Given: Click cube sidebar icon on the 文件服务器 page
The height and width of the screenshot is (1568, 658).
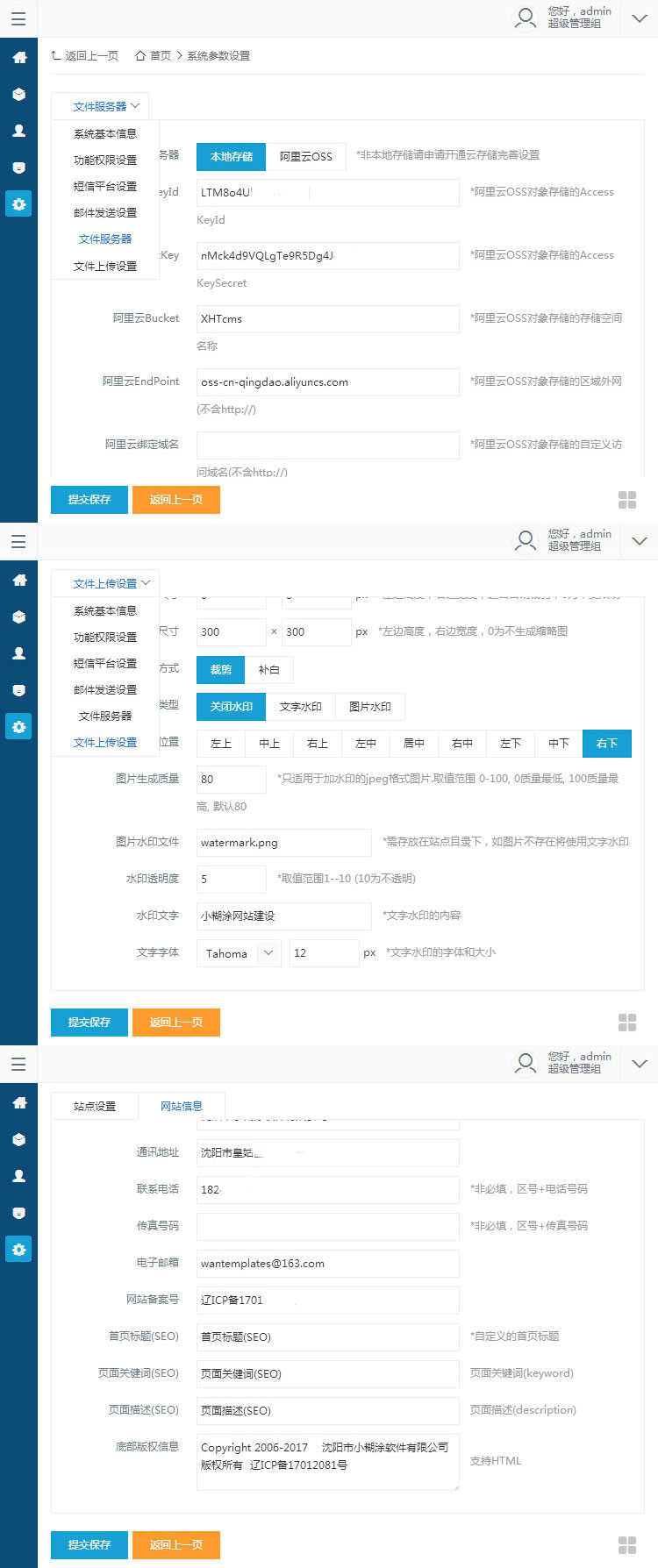Looking at the screenshot, I should pyautogui.click(x=18, y=94).
